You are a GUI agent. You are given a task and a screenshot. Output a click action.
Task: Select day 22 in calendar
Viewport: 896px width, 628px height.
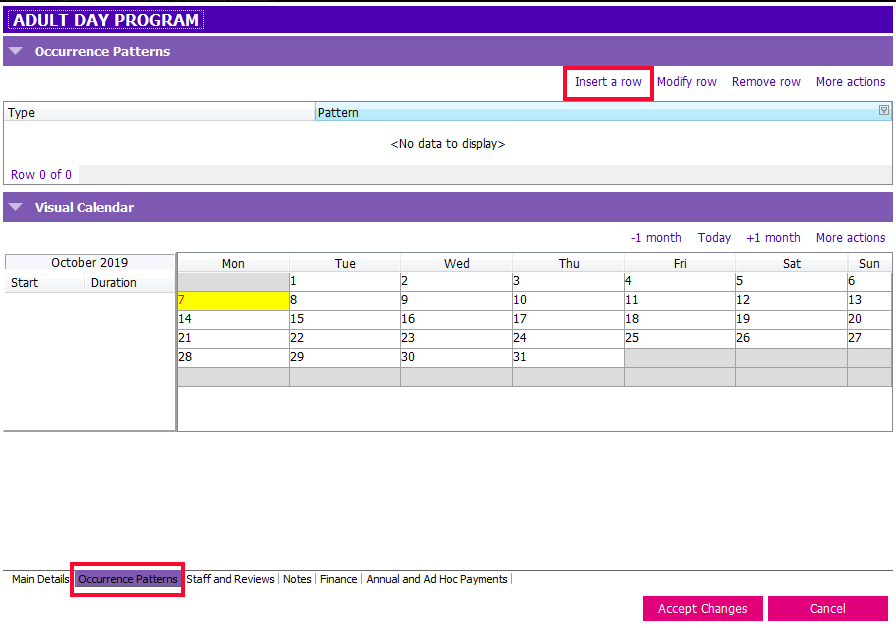click(345, 338)
